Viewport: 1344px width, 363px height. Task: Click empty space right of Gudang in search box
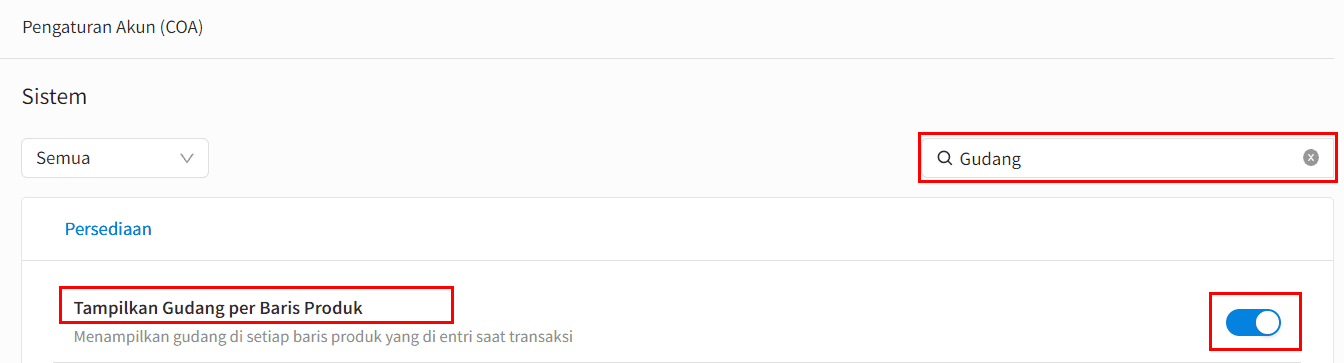click(x=1160, y=158)
